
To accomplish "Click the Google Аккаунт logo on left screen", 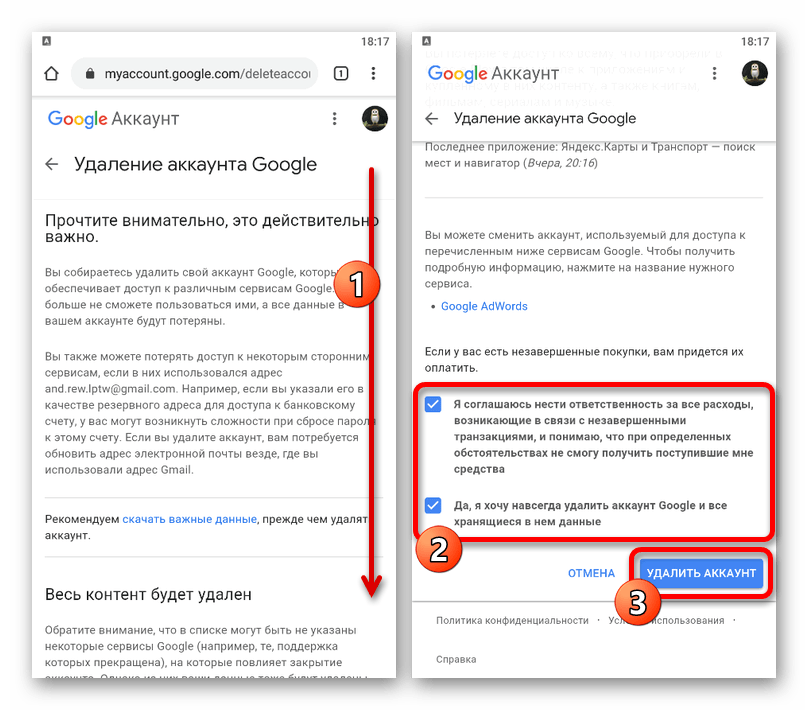I will click(113, 119).
